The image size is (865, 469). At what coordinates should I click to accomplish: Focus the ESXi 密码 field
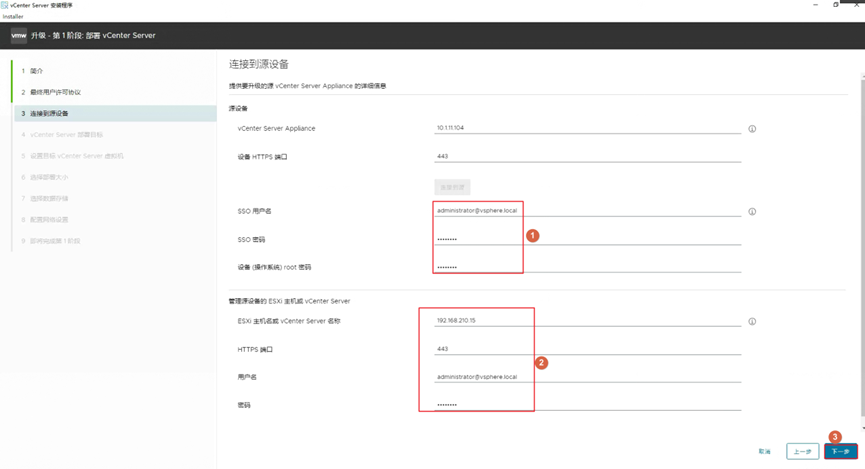point(588,405)
